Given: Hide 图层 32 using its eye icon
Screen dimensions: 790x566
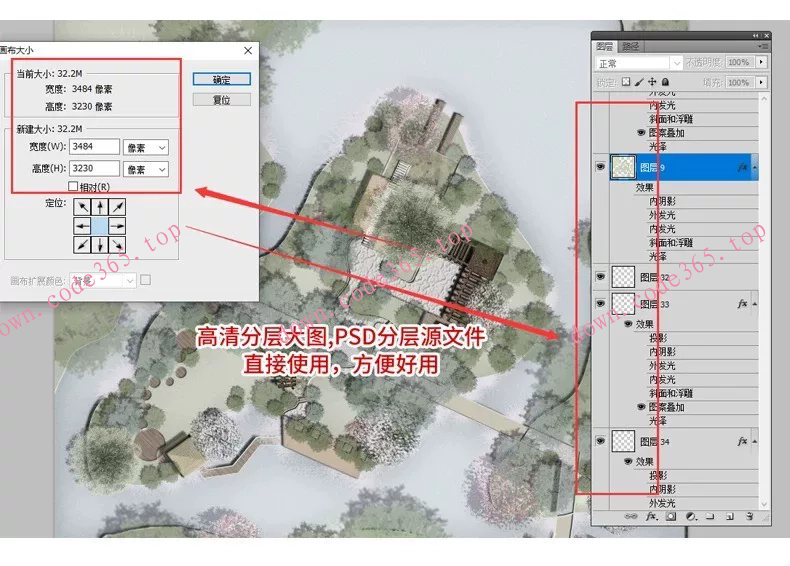Looking at the screenshot, I should pos(600,277).
